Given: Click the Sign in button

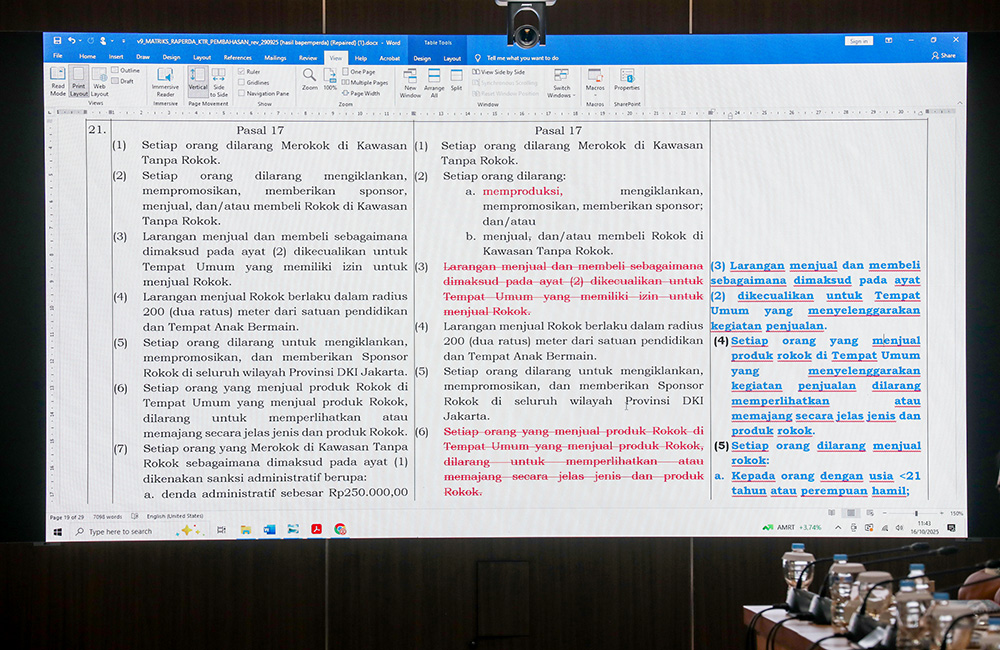Looking at the screenshot, I should tap(858, 41).
